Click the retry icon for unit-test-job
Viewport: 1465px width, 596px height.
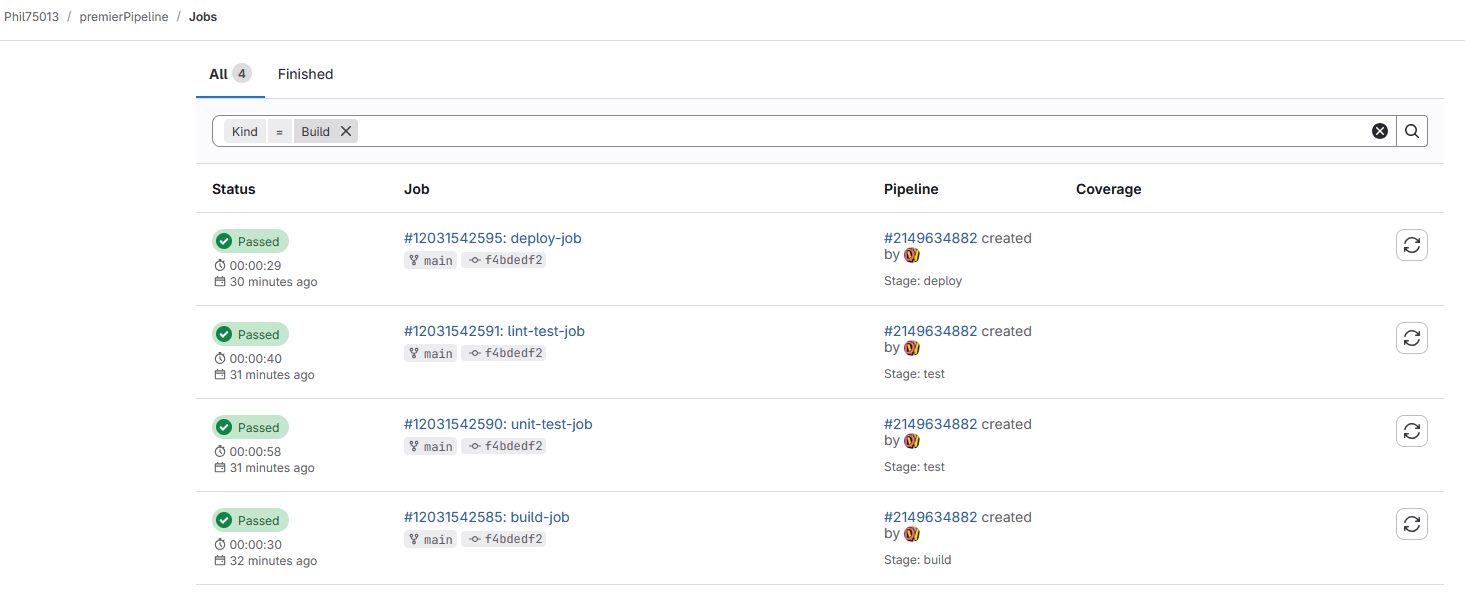[1411, 431]
